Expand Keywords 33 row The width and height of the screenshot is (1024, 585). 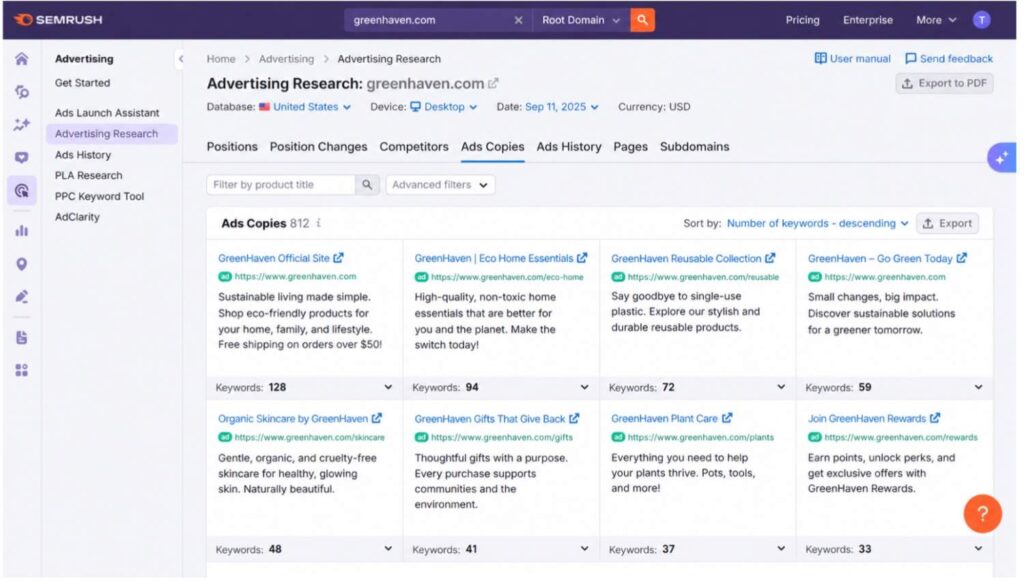point(894,549)
